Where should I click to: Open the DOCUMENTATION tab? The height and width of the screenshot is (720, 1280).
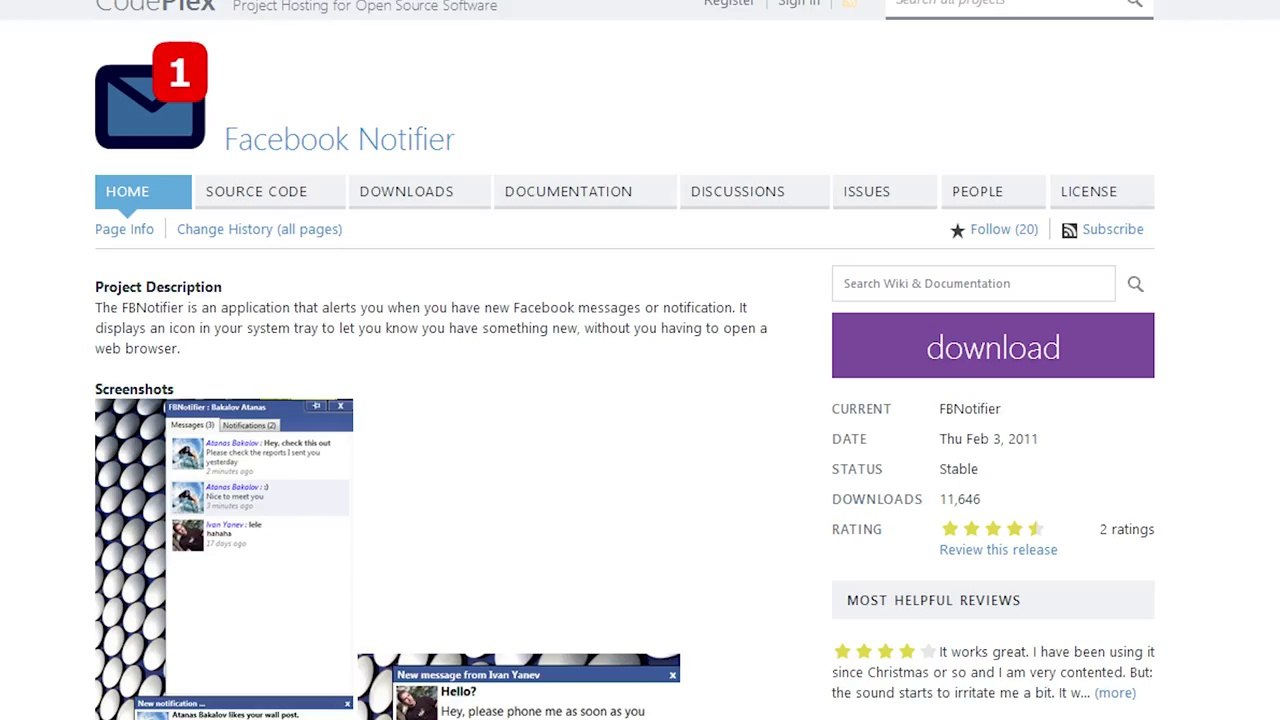pos(584,191)
